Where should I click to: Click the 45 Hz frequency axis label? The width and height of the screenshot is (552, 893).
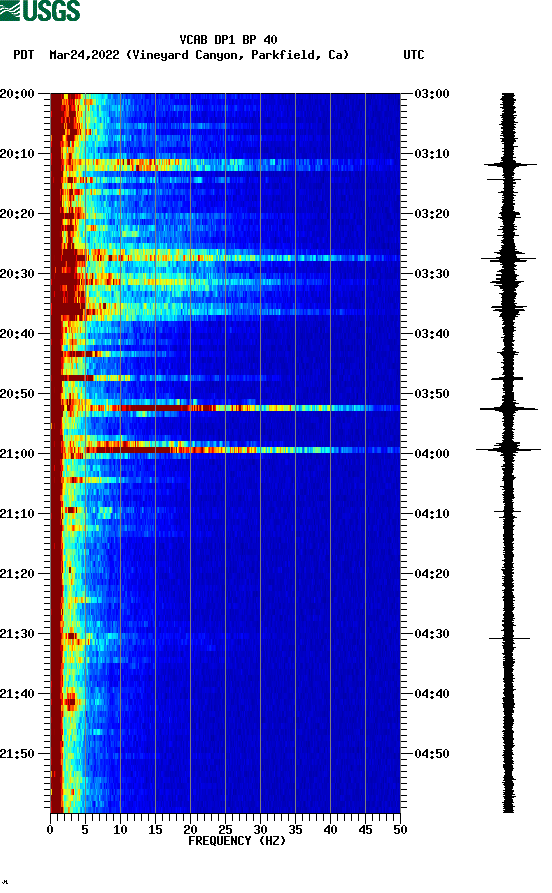point(365,830)
